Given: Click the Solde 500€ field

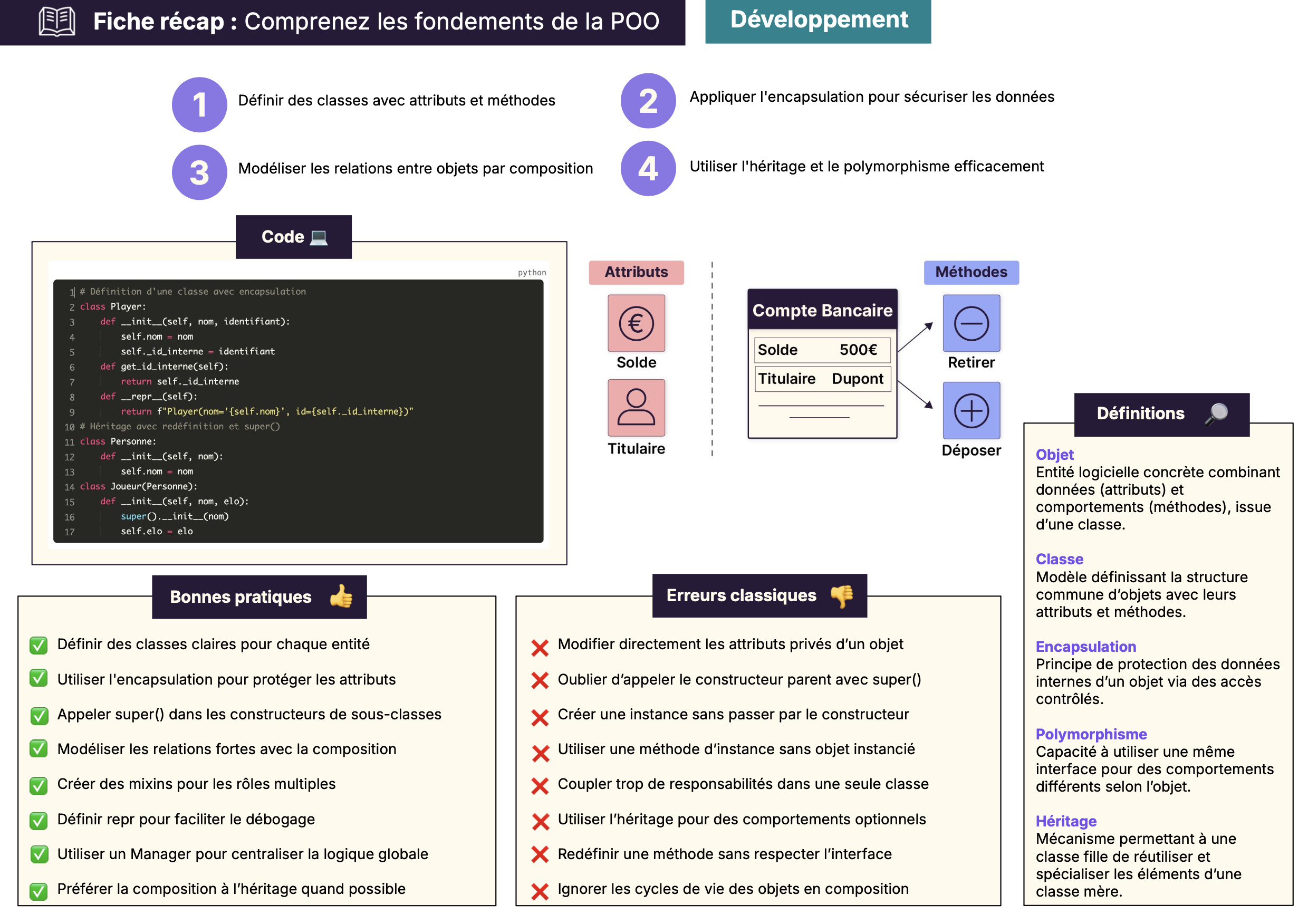Looking at the screenshot, I should (x=822, y=349).
